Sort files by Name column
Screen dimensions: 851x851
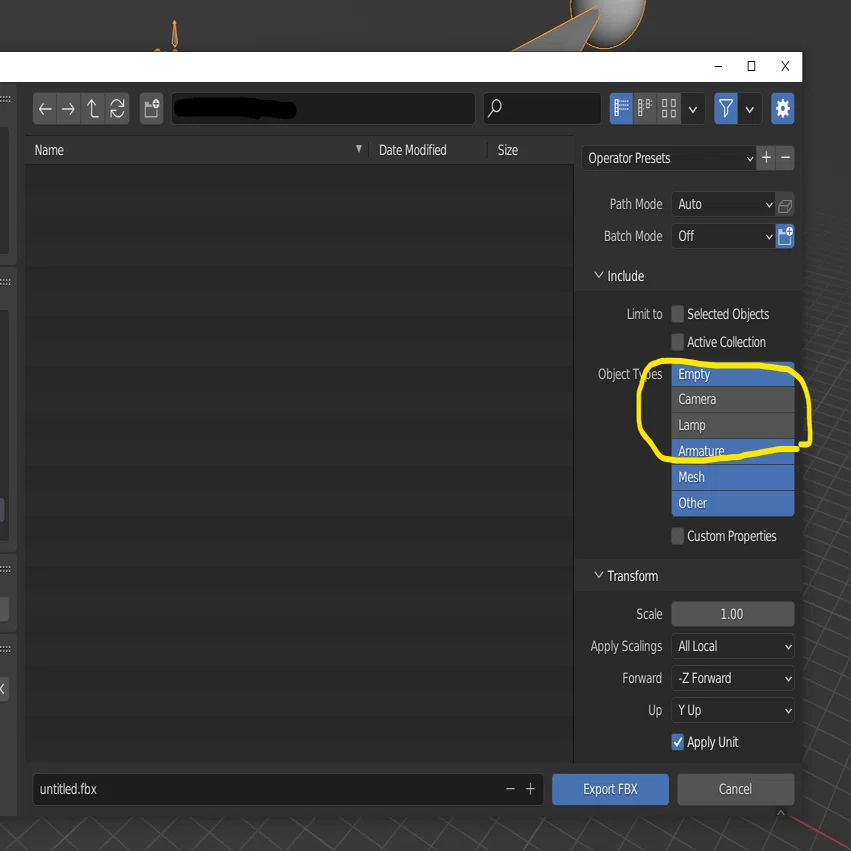pos(198,150)
